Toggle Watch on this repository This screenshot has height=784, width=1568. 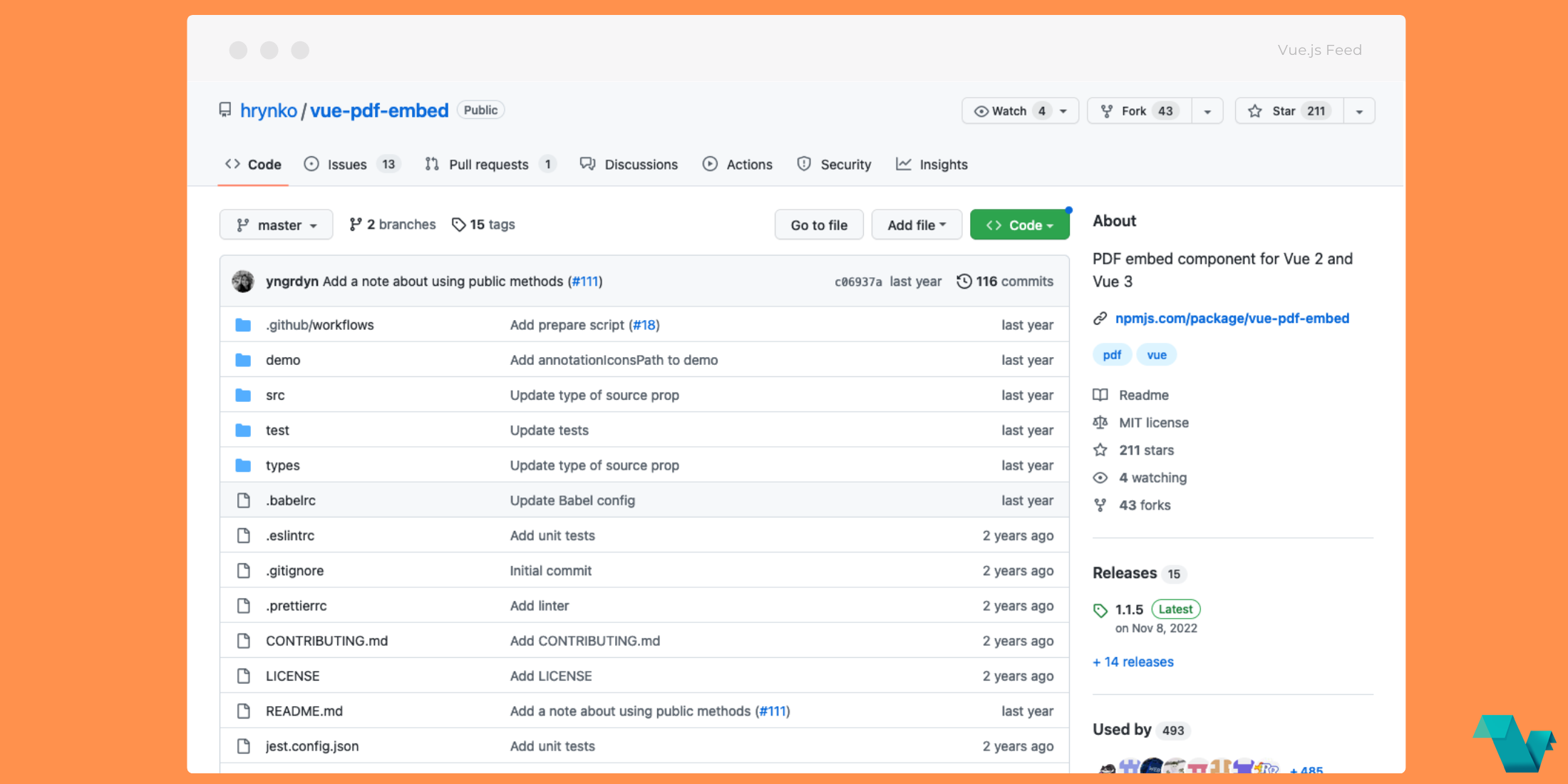tap(1008, 111)
